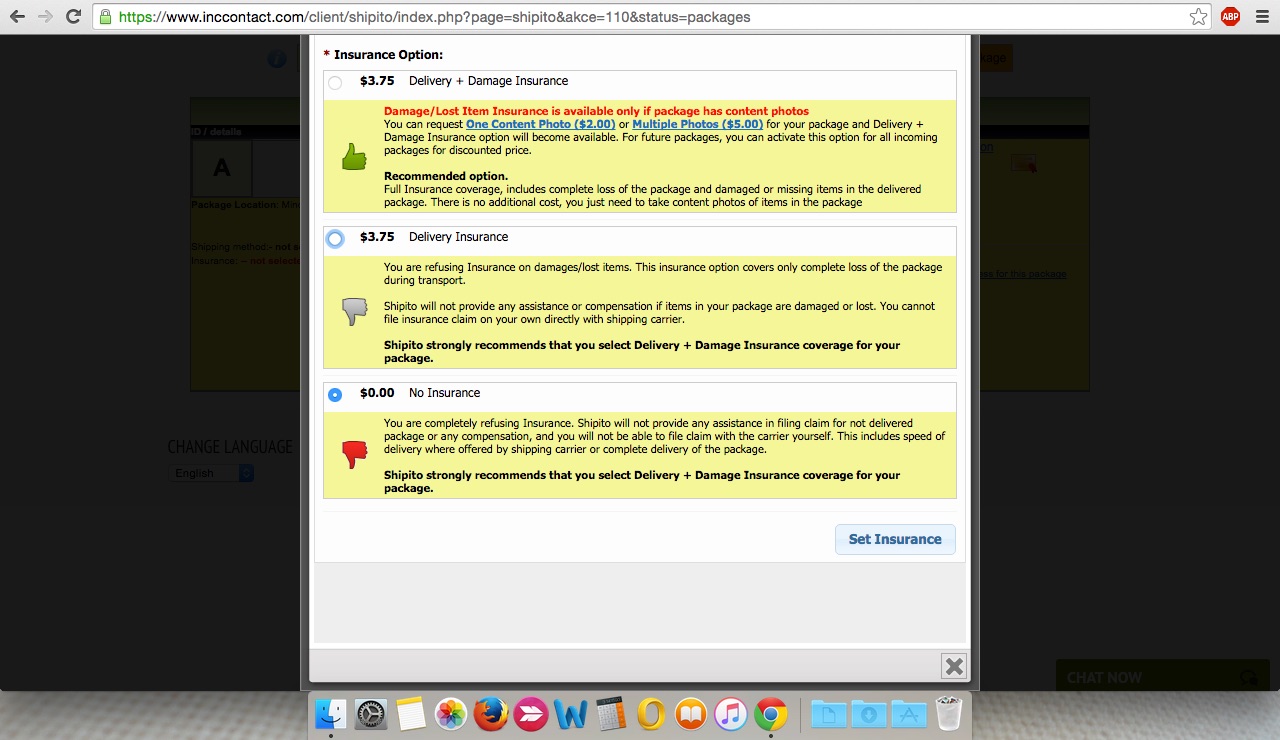
Task: Open the Adblock Plus extension
Action: (x=1230, y=17)
